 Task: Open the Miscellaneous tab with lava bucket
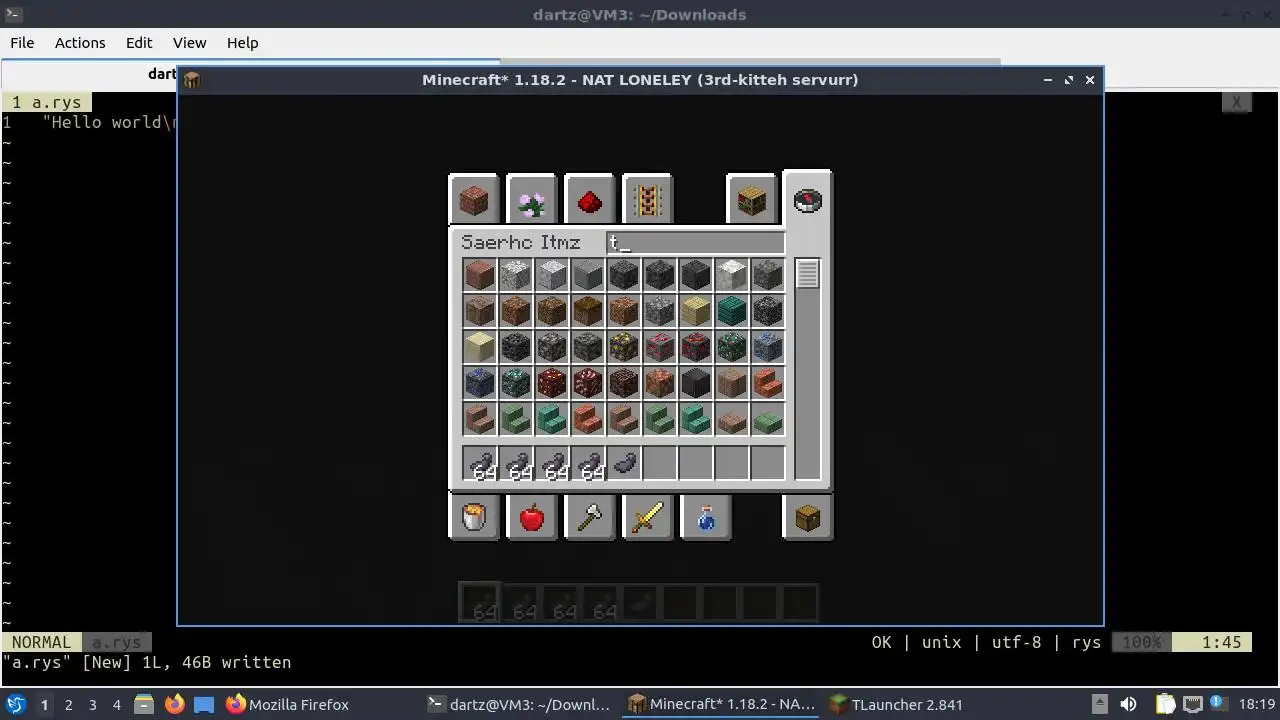tap(474, 517)
